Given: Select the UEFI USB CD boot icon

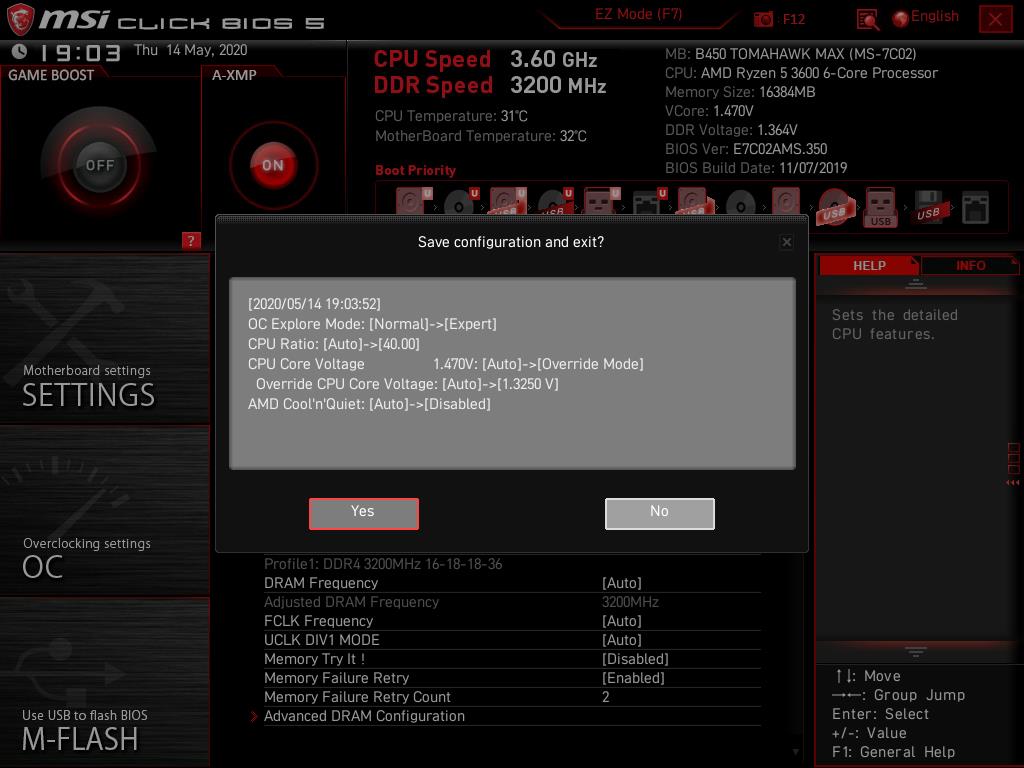Looking at the screenshot, I should (x=555, y=203).
